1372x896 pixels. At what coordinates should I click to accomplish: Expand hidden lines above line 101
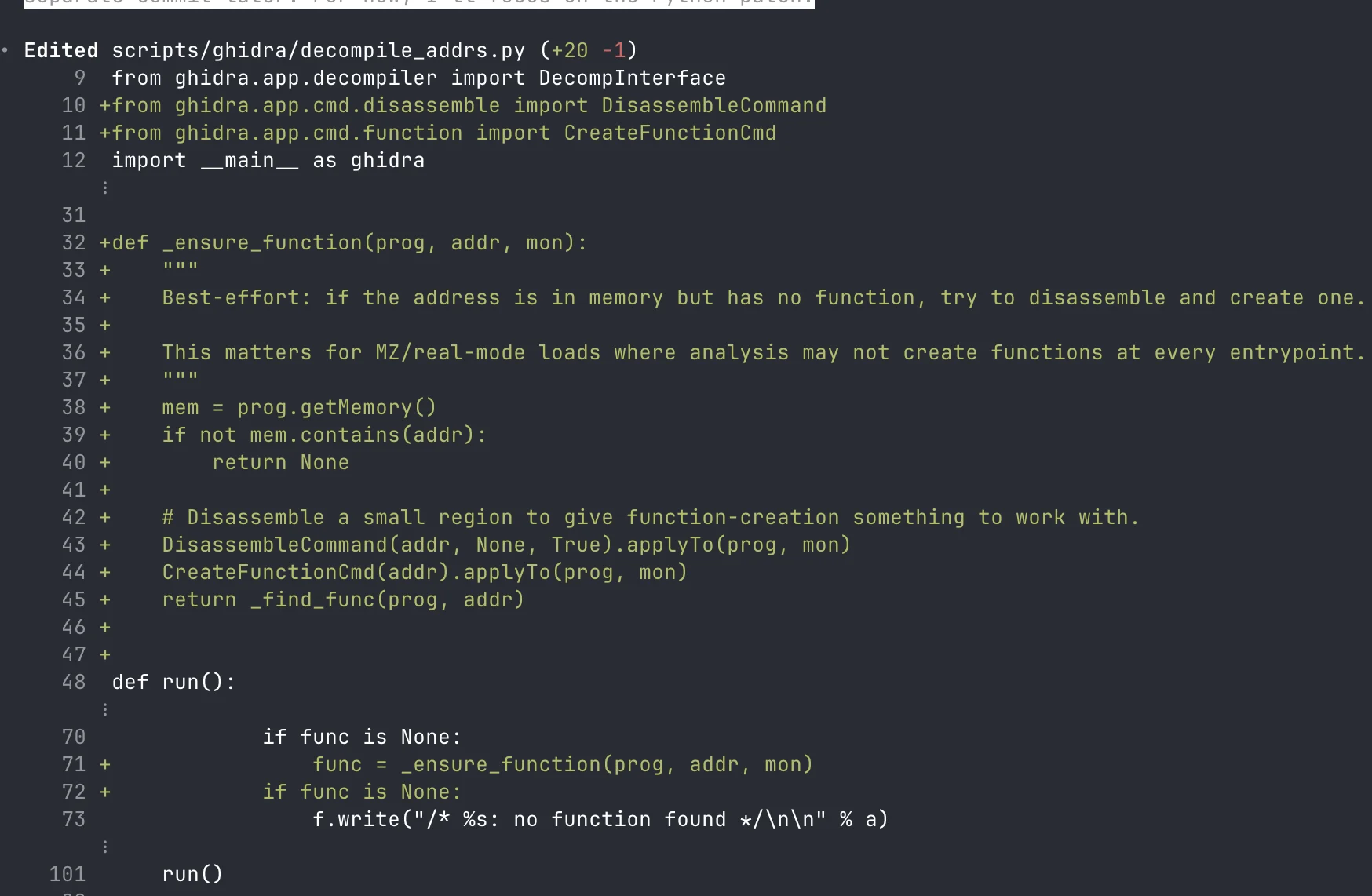pos(105,847)
